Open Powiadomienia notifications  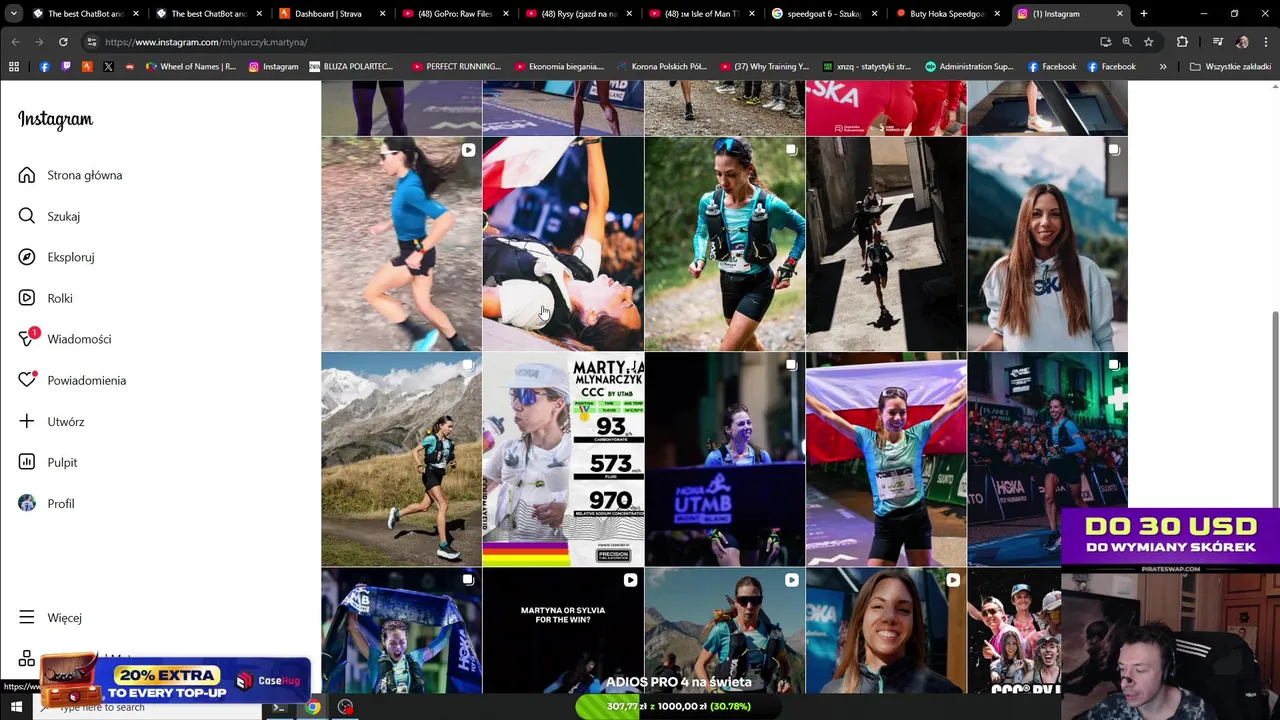click(72, 380)
